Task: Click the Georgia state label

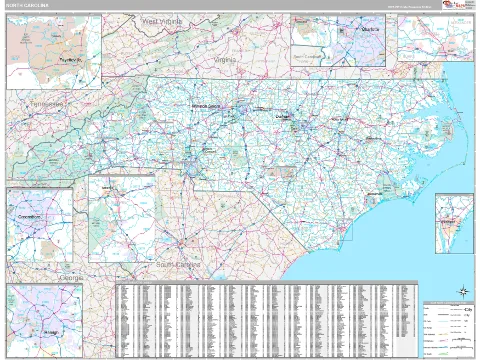Action: tap(71, 278)
